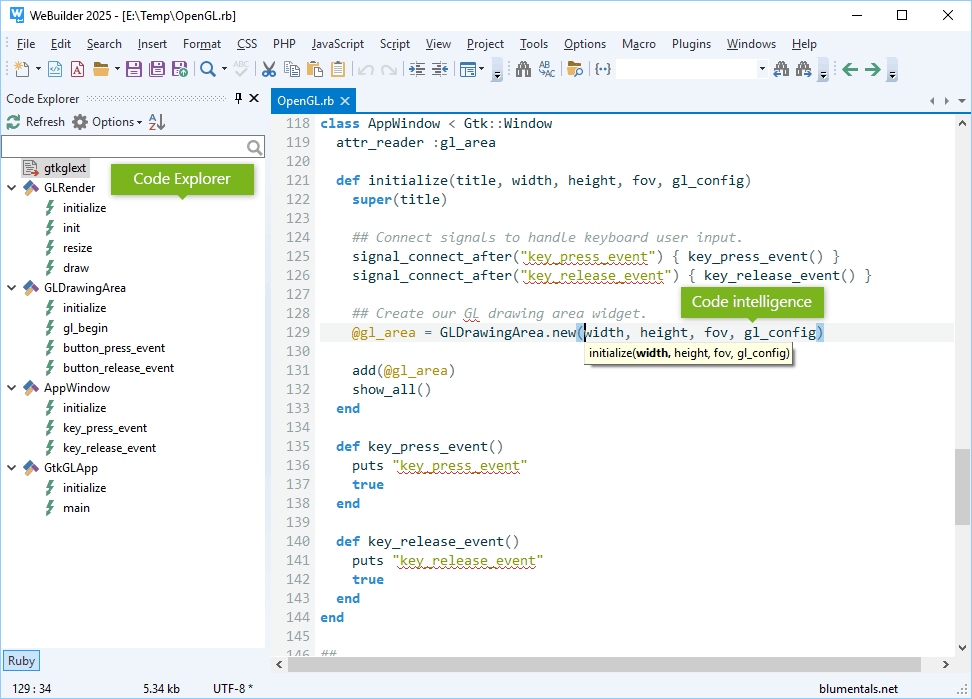Image resolution: width=972 pixels, height=699 pixels.
Task: Click the green navigate forward arrow
Action: click(872, 69)
